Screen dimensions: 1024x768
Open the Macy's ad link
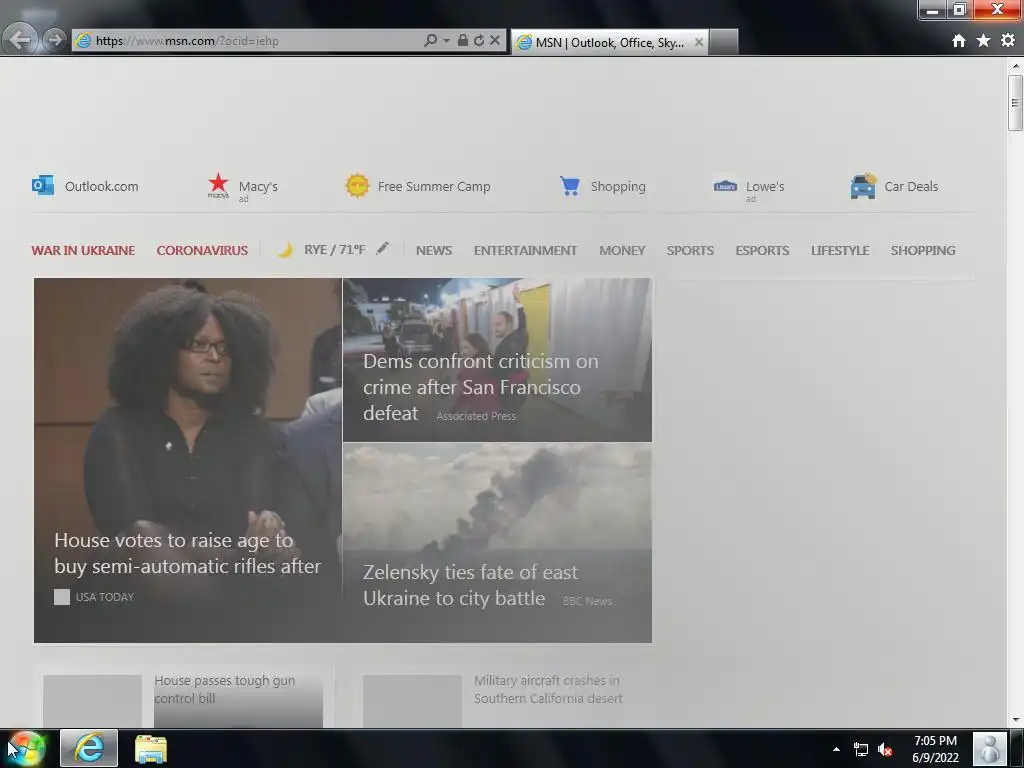(258, 187)
